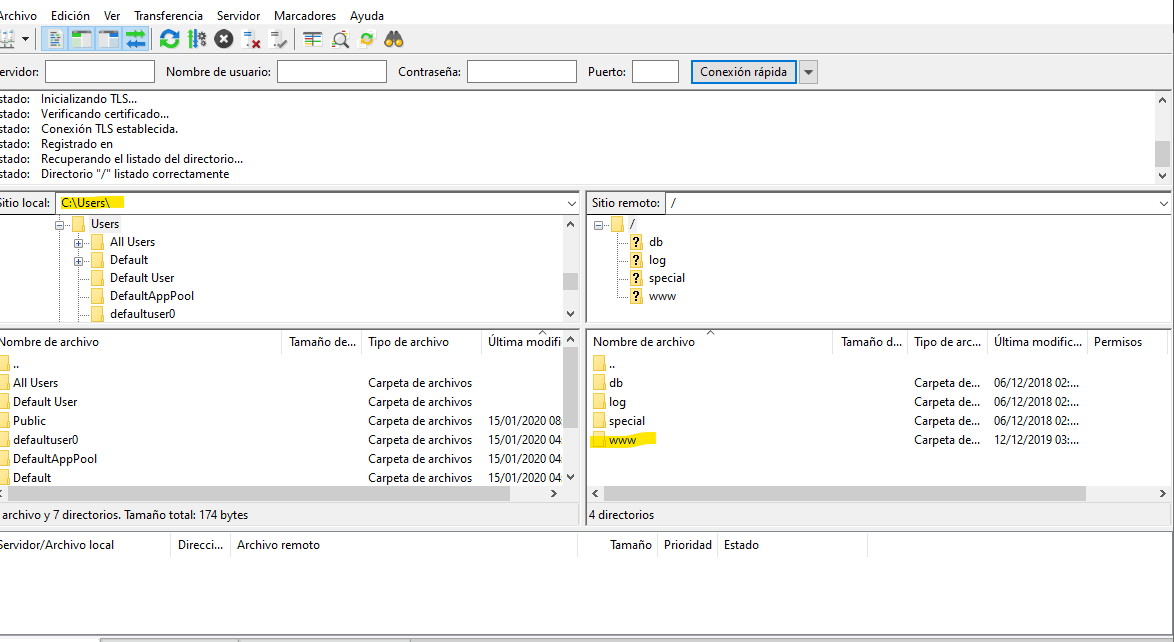Select All Users in local file list
The width and height of the screenshot is (1174, 642).
click(x=35, y=383)
